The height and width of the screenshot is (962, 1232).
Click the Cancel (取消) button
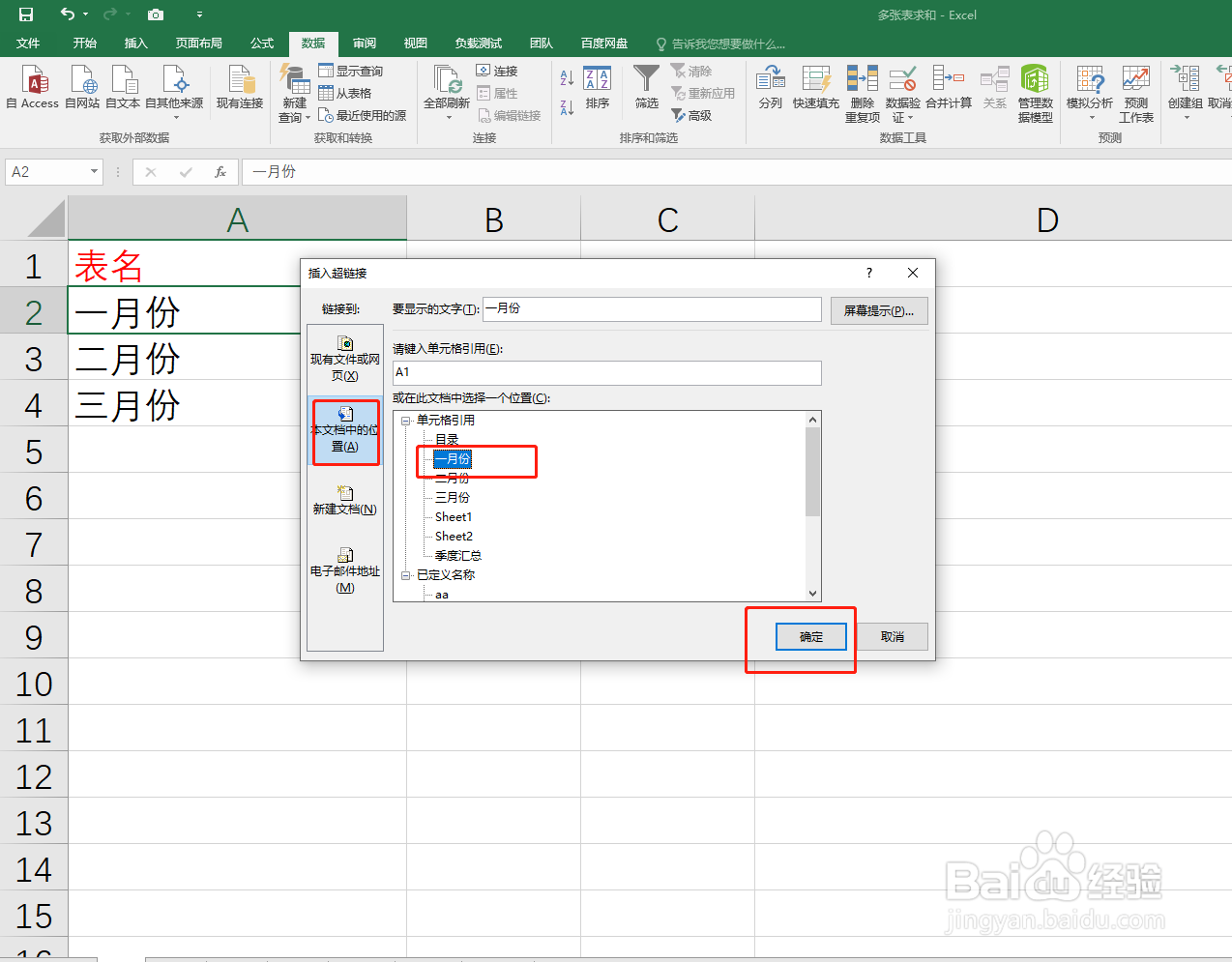[x=893, y=637]
